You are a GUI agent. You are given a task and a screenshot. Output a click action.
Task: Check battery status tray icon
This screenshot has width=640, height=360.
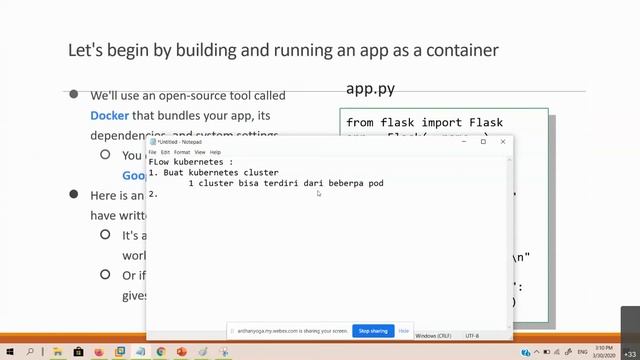[547, 352]
